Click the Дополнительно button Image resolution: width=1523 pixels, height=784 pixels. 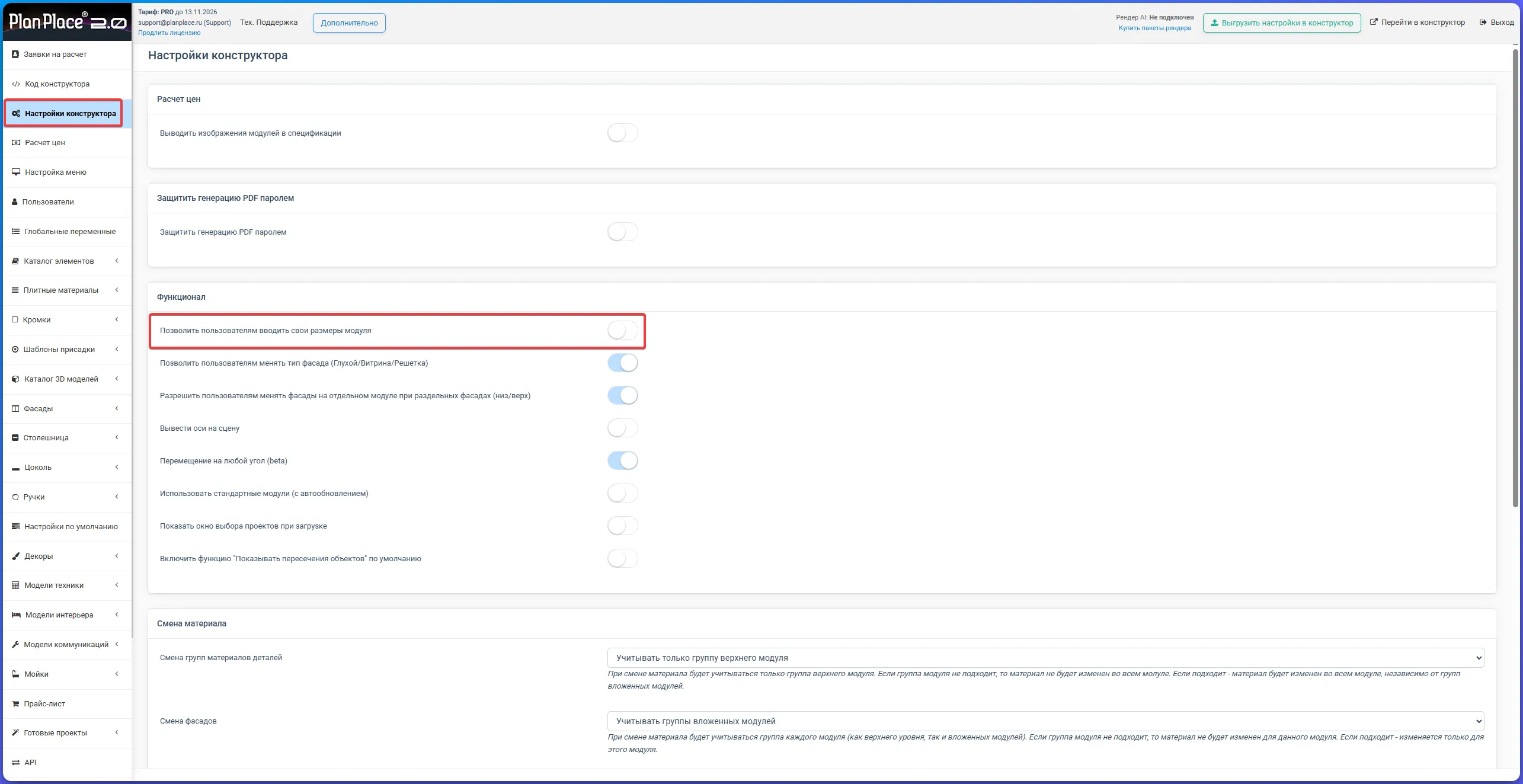click(x=349, y=23)
